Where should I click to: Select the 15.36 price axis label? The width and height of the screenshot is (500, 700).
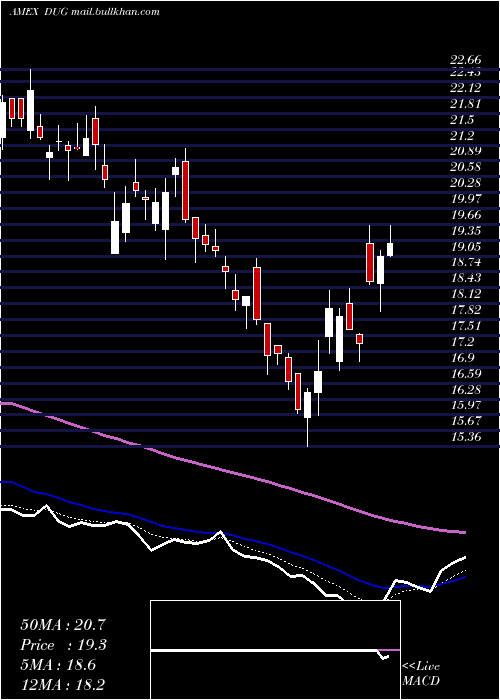(465, 437)
